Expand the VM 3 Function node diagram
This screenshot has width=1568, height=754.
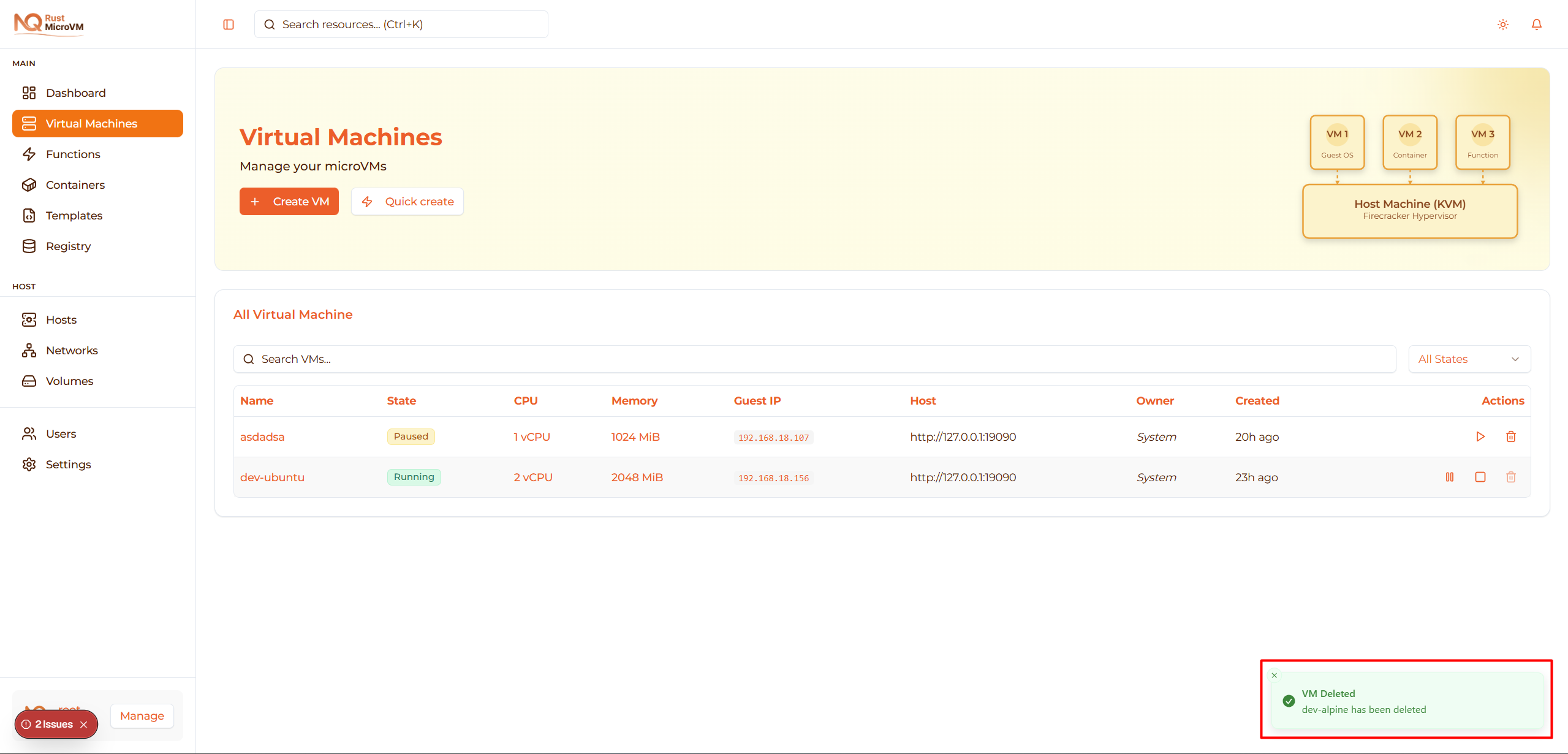(x=1482, y=142)
